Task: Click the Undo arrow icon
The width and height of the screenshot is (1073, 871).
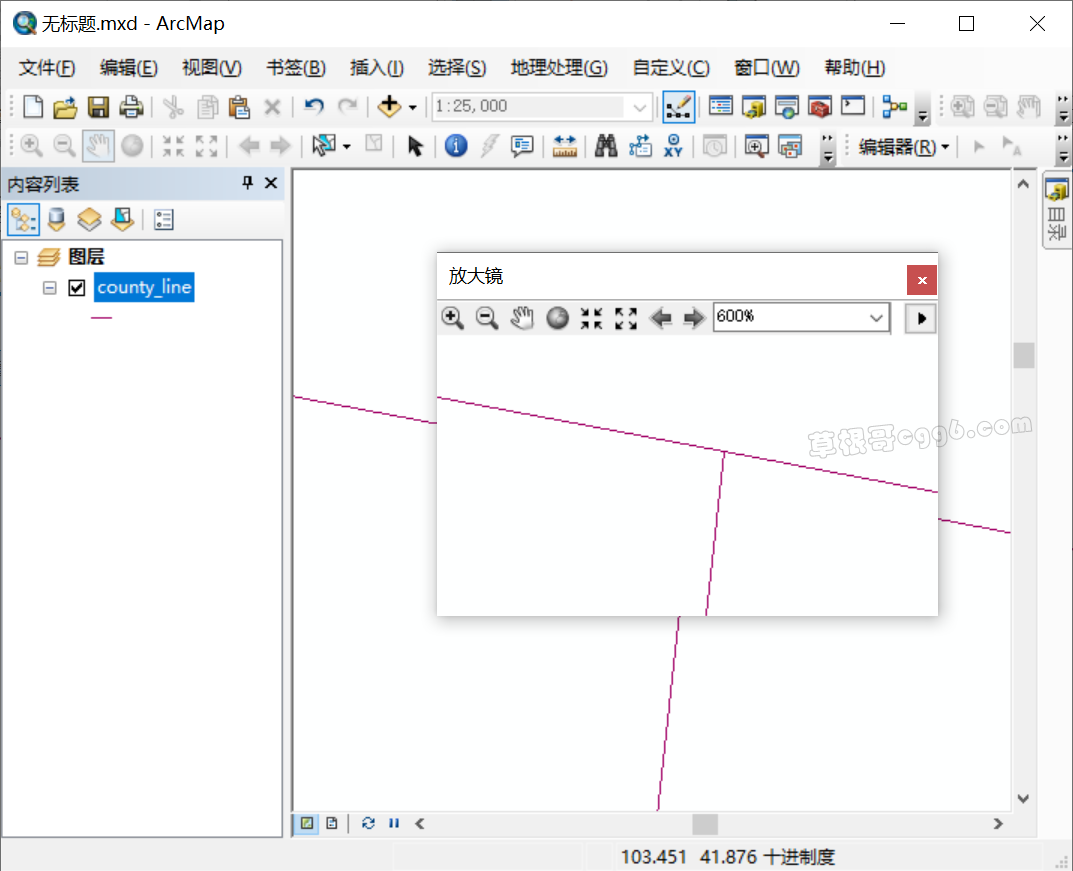Action: [x=314, y=106]
